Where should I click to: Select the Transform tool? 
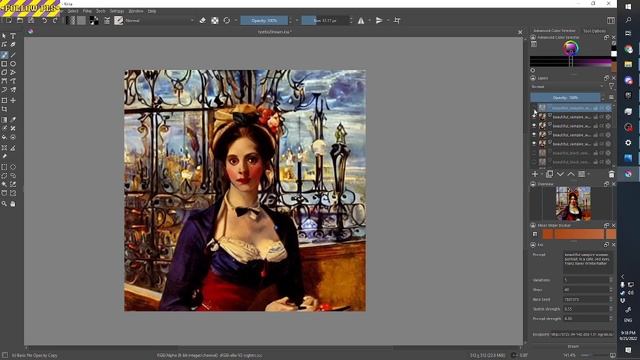pos(4,100)
